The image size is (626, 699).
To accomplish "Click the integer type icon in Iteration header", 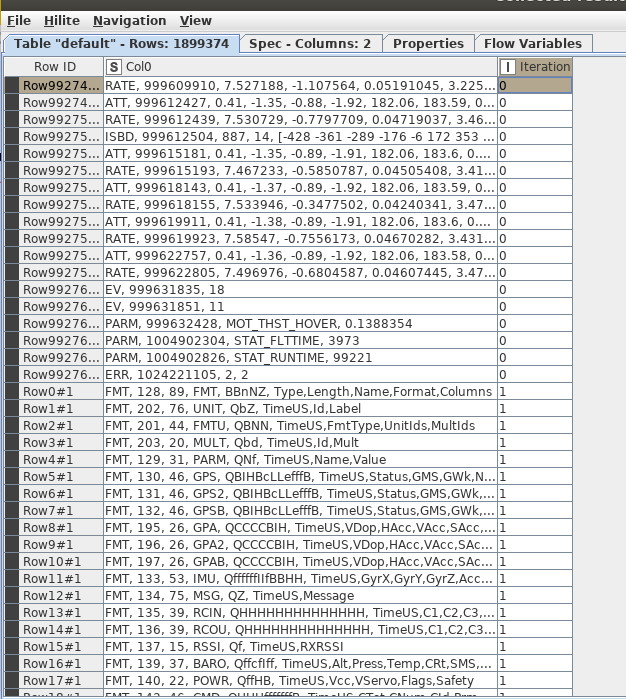I will pyautogui.click(x=507, y=67).
